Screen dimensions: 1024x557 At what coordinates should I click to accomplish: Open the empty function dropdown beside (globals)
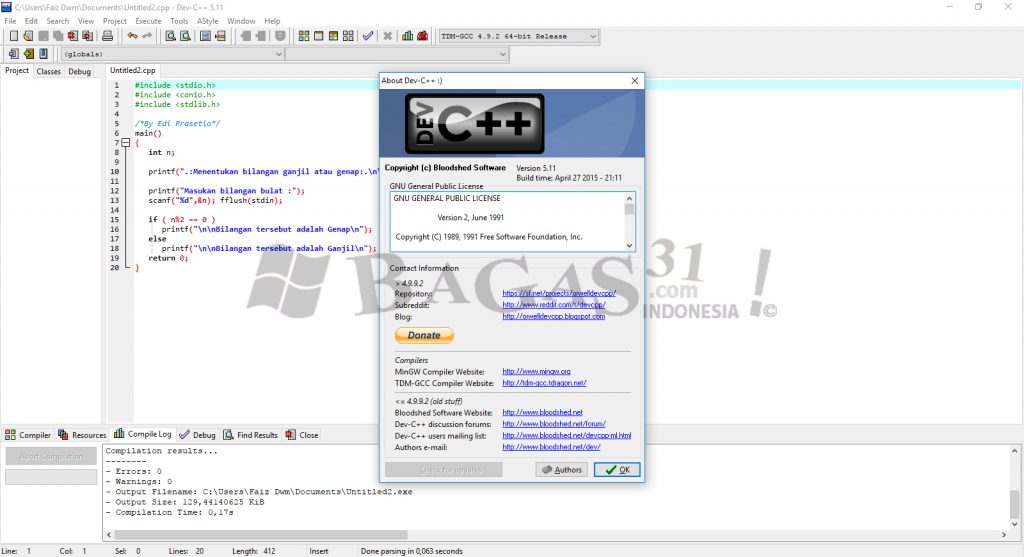[396, 54]
